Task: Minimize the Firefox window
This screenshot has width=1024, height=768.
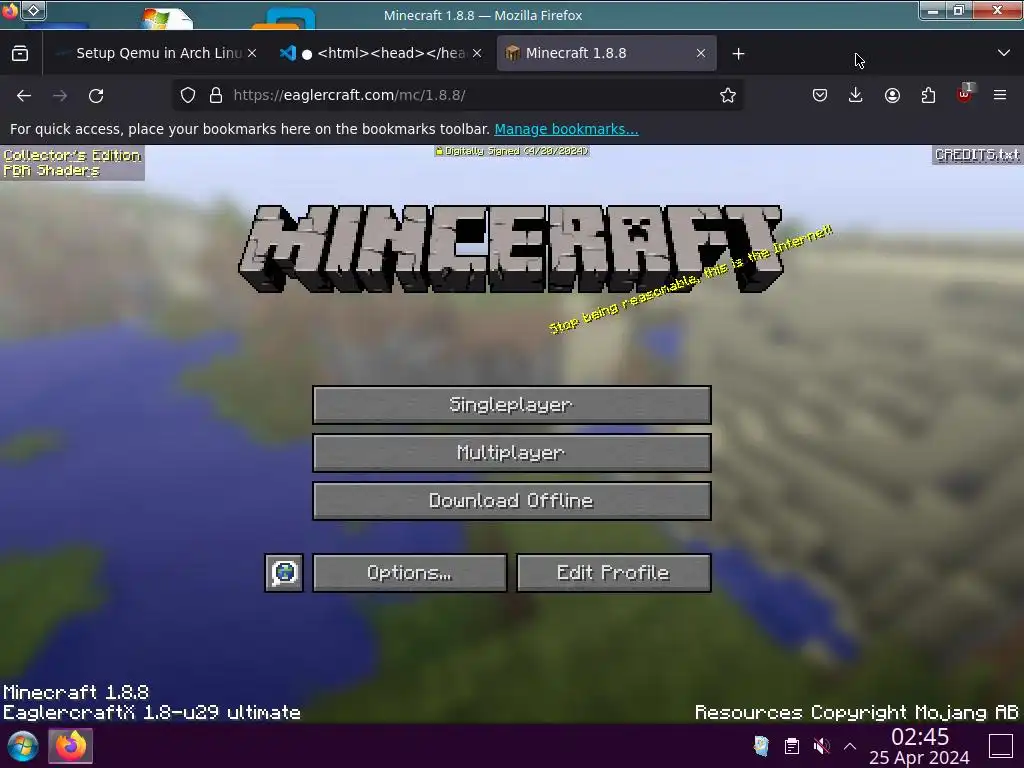Action: click(933, 10)
